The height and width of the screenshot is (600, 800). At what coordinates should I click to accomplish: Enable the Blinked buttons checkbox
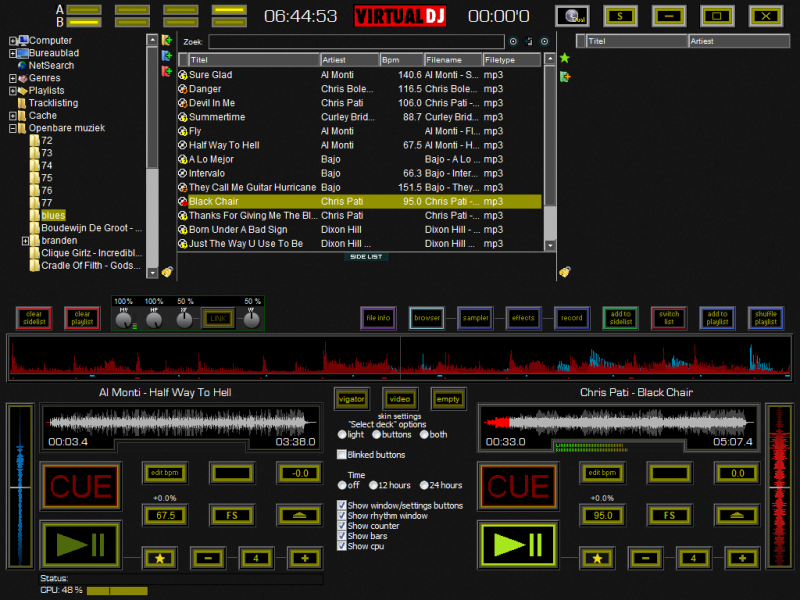point(342,455)
